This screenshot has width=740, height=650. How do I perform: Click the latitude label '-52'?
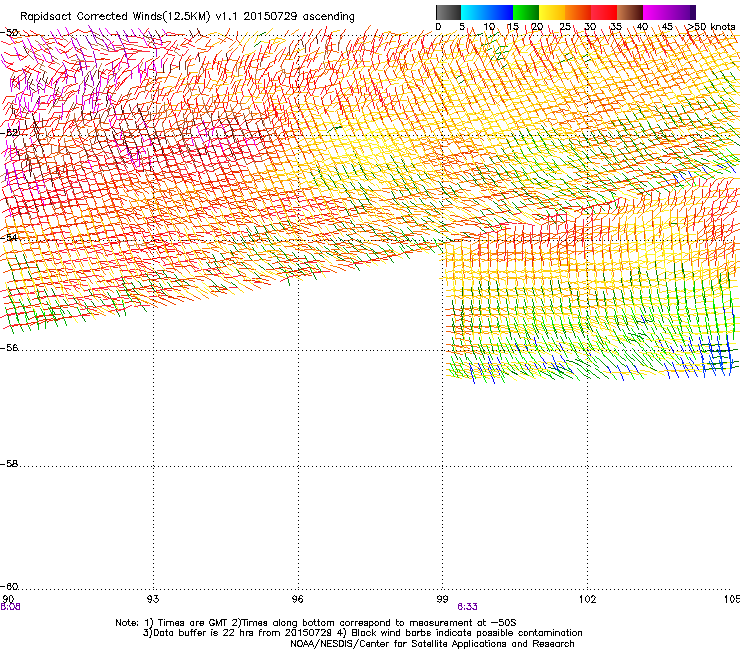click(x=10, y=132)
